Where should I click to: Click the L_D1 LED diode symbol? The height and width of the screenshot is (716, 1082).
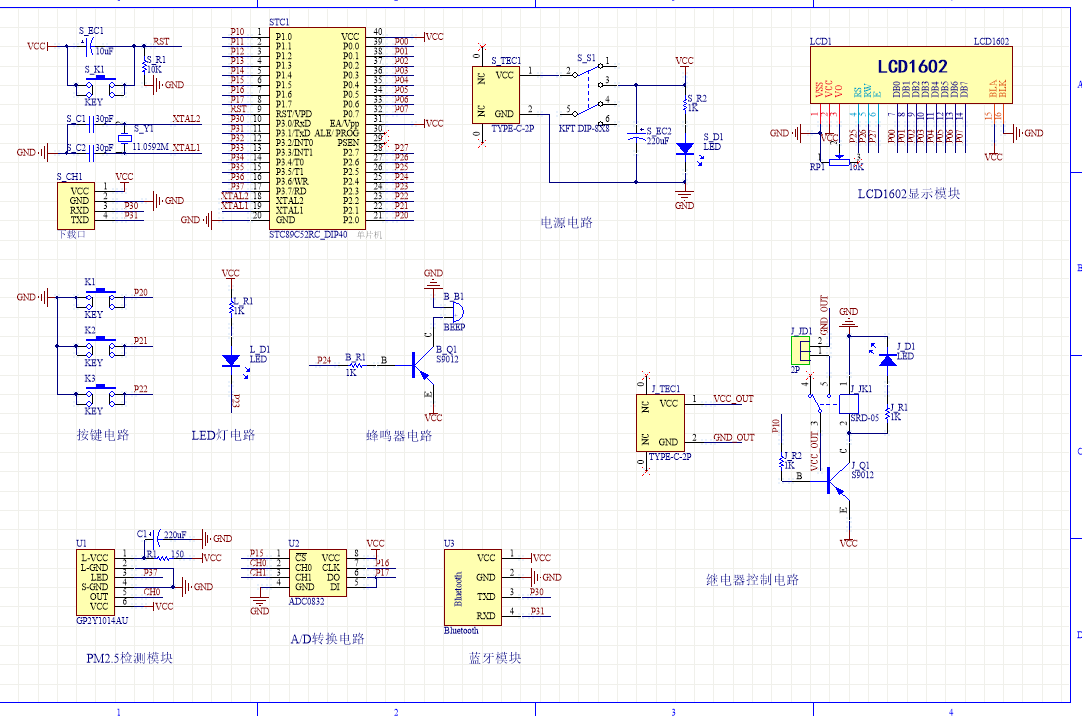pyautogui.click(x=231, y=359)
